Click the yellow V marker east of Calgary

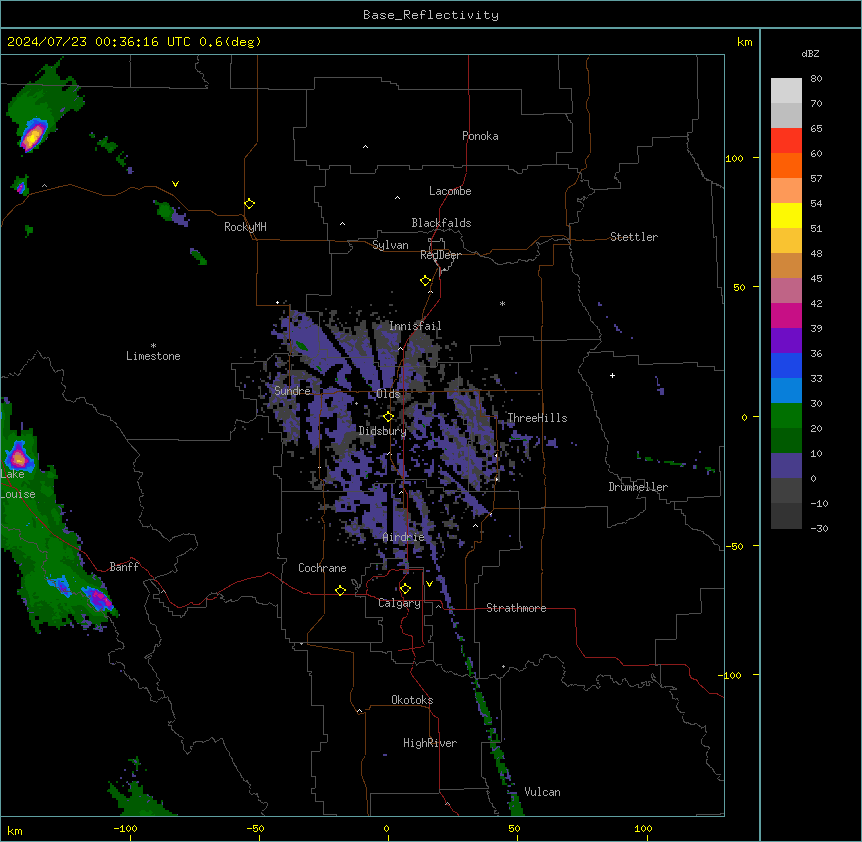tap(429, 584)
